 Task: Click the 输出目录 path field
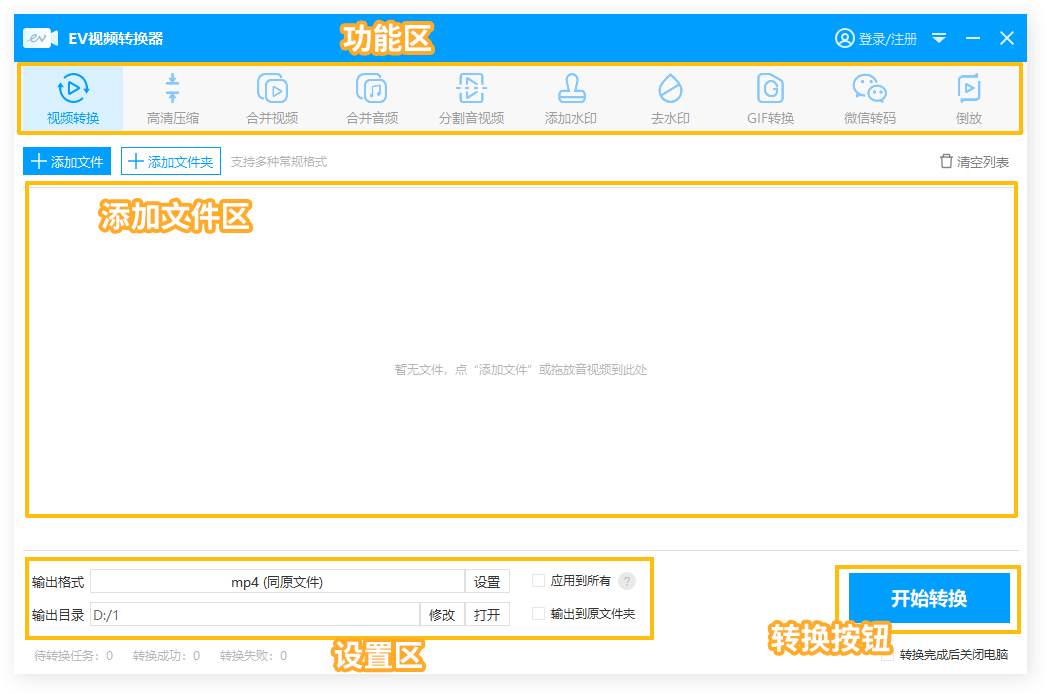pyautogui.click(x=255, y=615)
